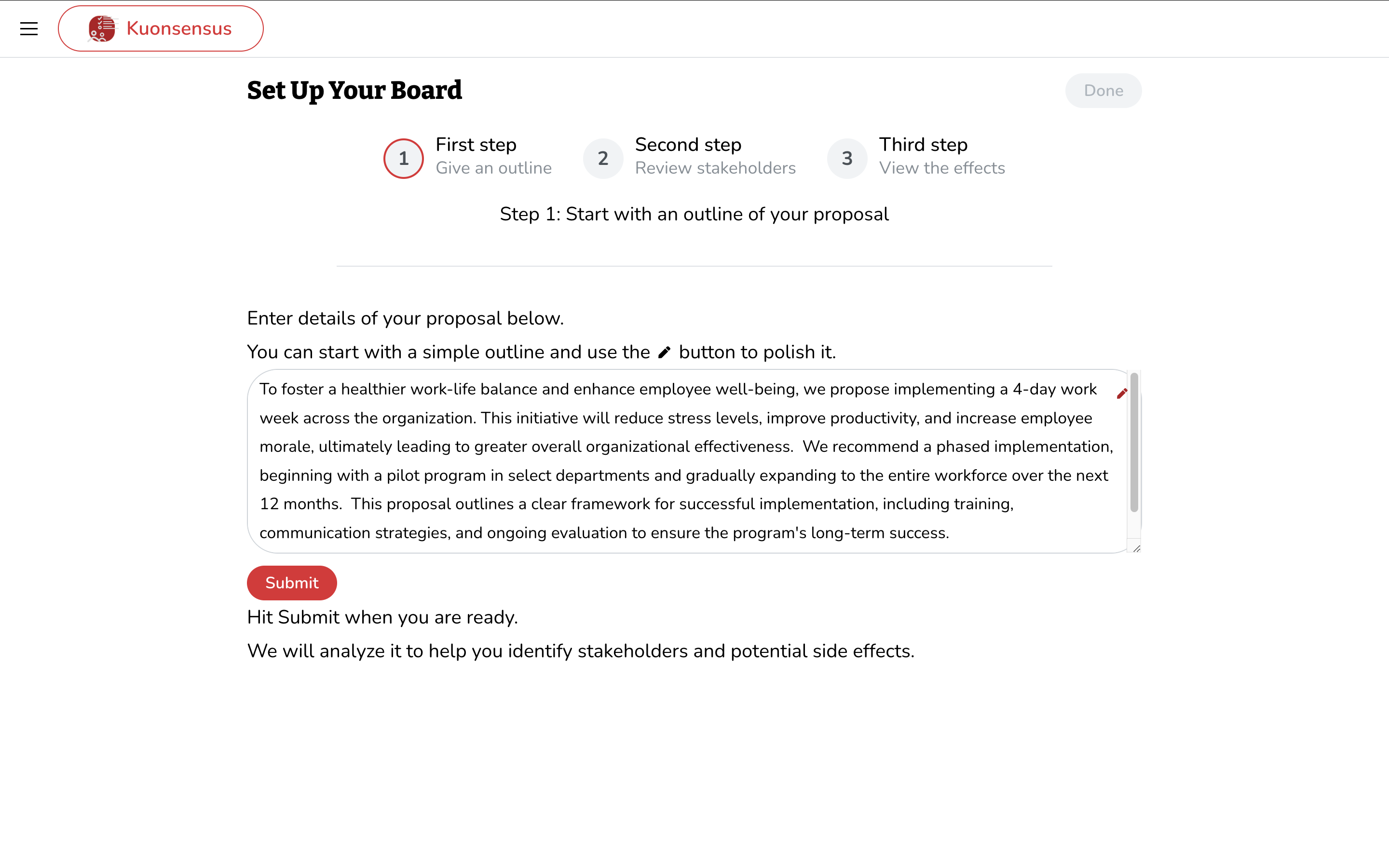Image resolution: width=1389 pixels, height=868 pixels.
Task: Click the Set Up Your Board heading
Action: click(x=354, y=91)
